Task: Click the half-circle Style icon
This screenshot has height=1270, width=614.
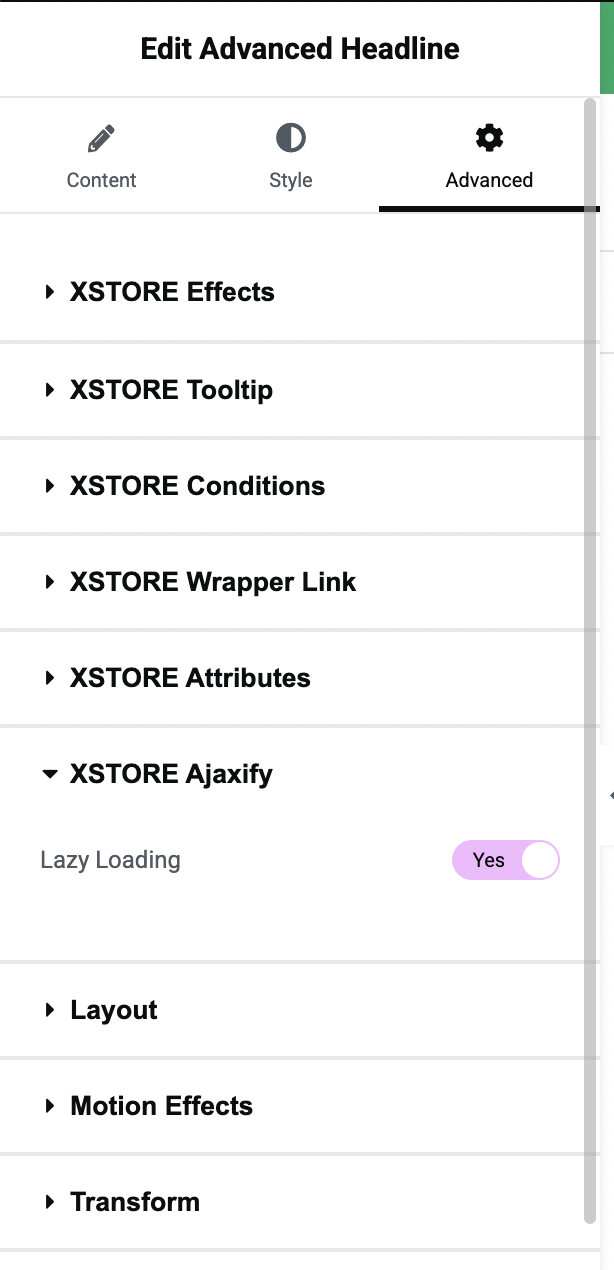Action: (291, 138)
